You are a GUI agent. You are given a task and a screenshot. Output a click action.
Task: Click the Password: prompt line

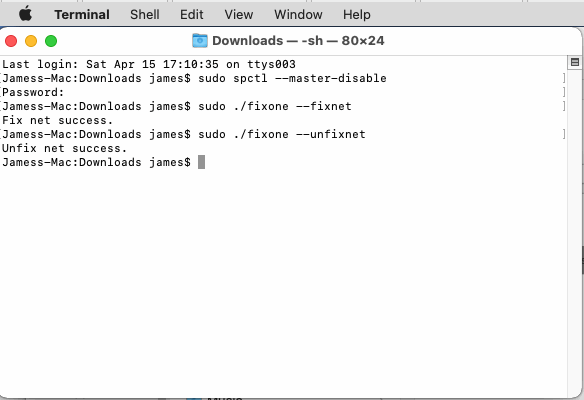[33, 92]
